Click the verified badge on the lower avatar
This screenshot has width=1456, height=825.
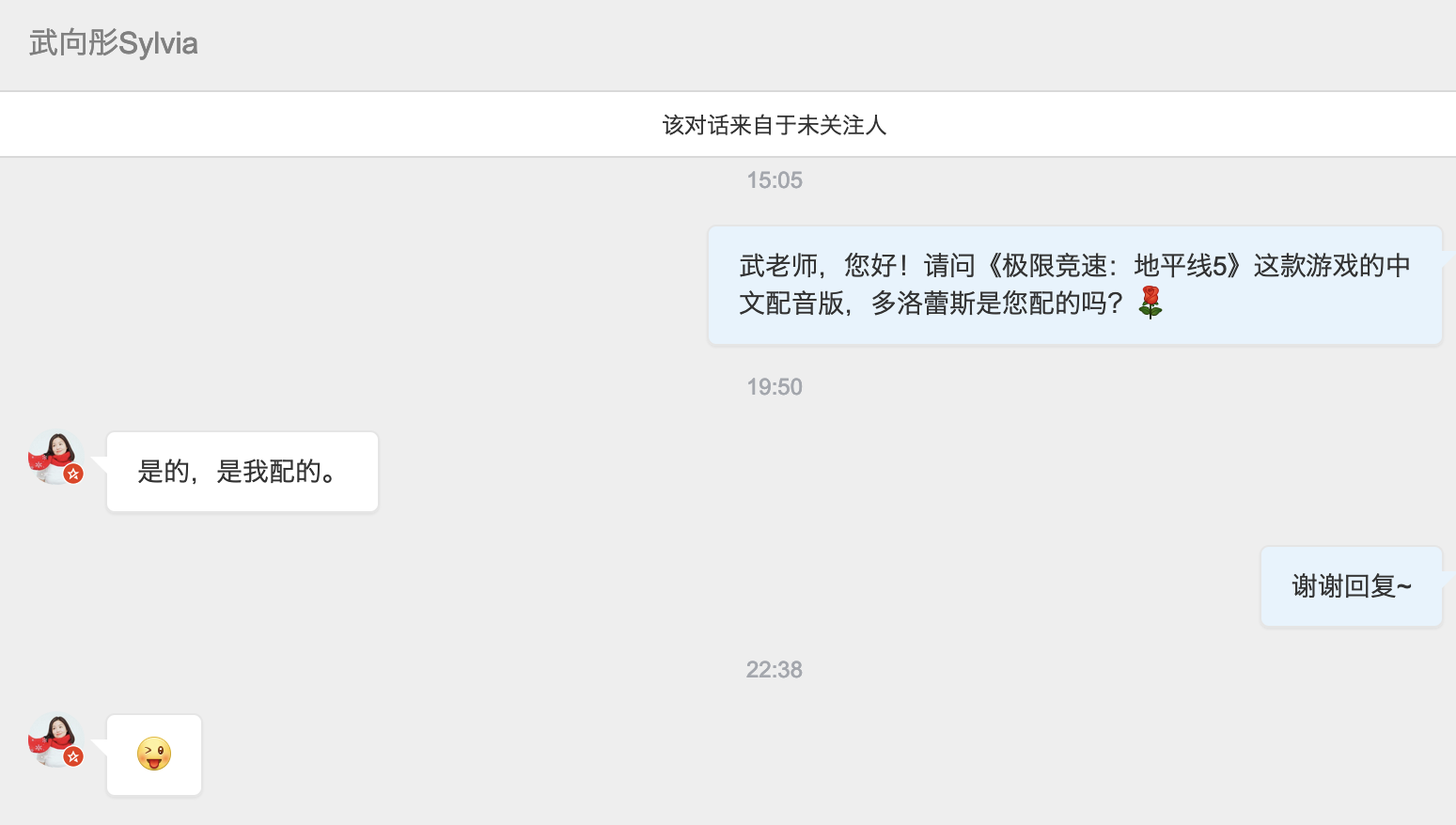[x=73, y=757]
